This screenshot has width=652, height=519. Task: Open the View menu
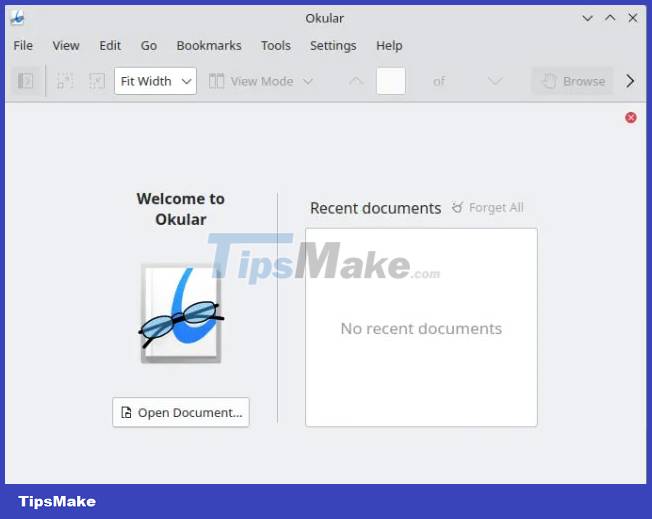66,45
